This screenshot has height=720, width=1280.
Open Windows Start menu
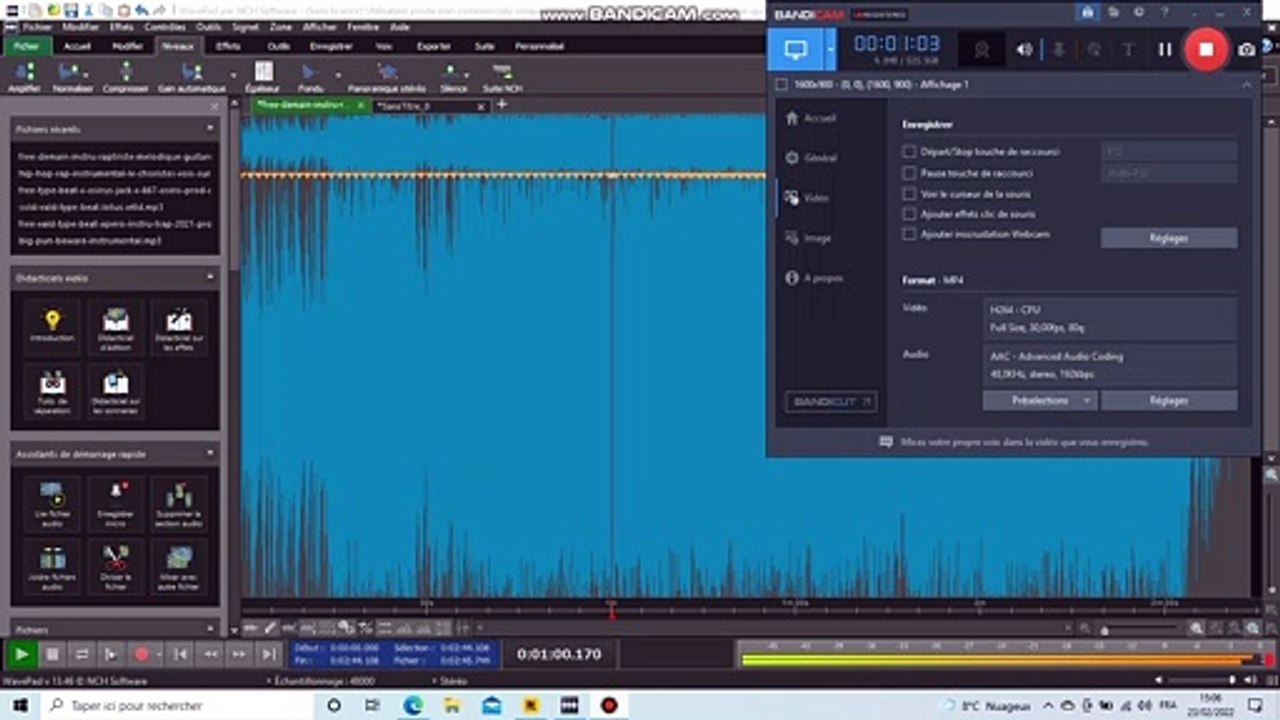22,705
